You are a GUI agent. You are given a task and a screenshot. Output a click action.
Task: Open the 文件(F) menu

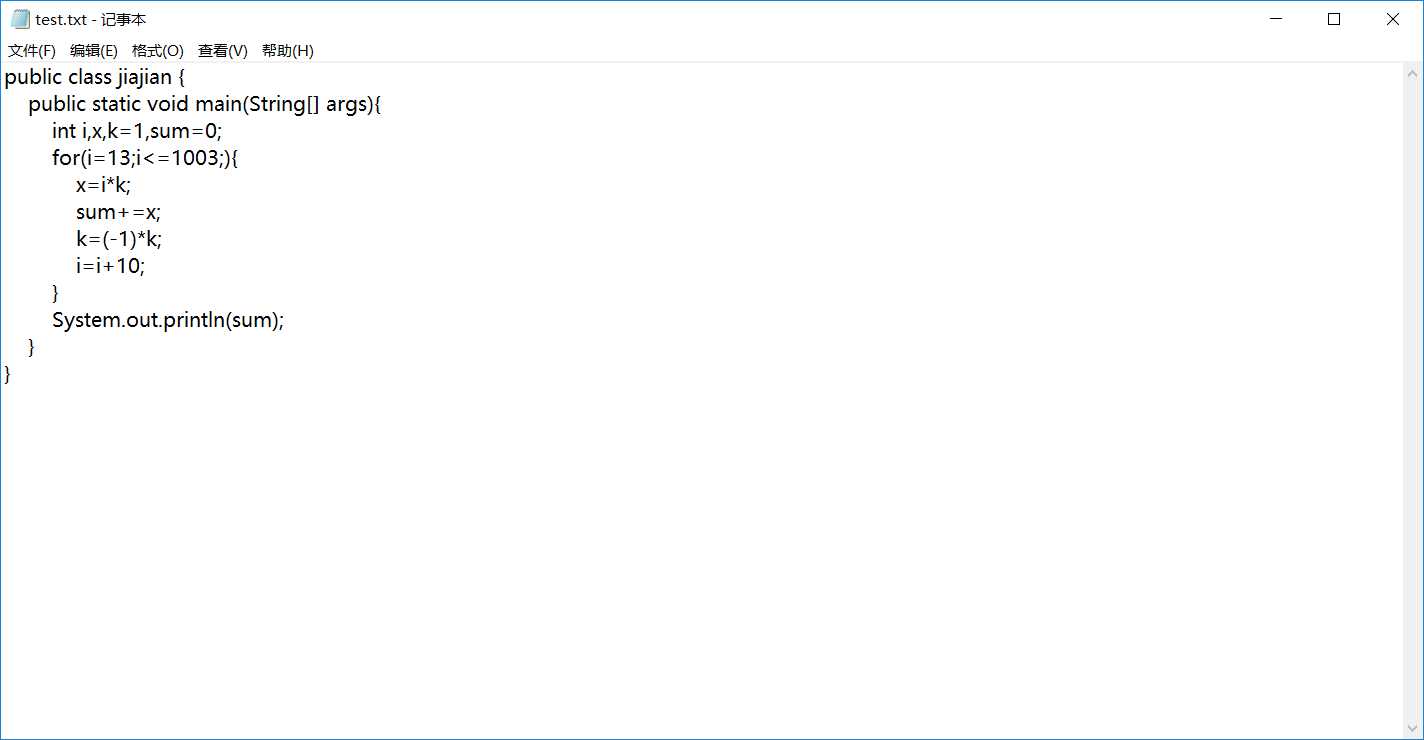coord(32,51)
